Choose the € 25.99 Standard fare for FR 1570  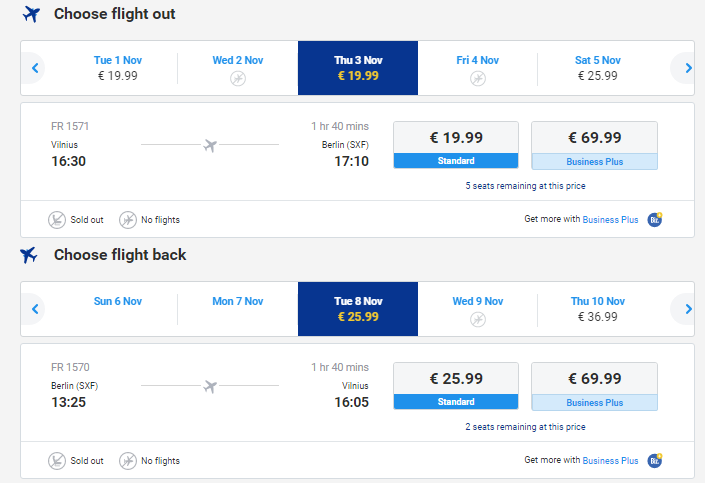click(456, 386)
